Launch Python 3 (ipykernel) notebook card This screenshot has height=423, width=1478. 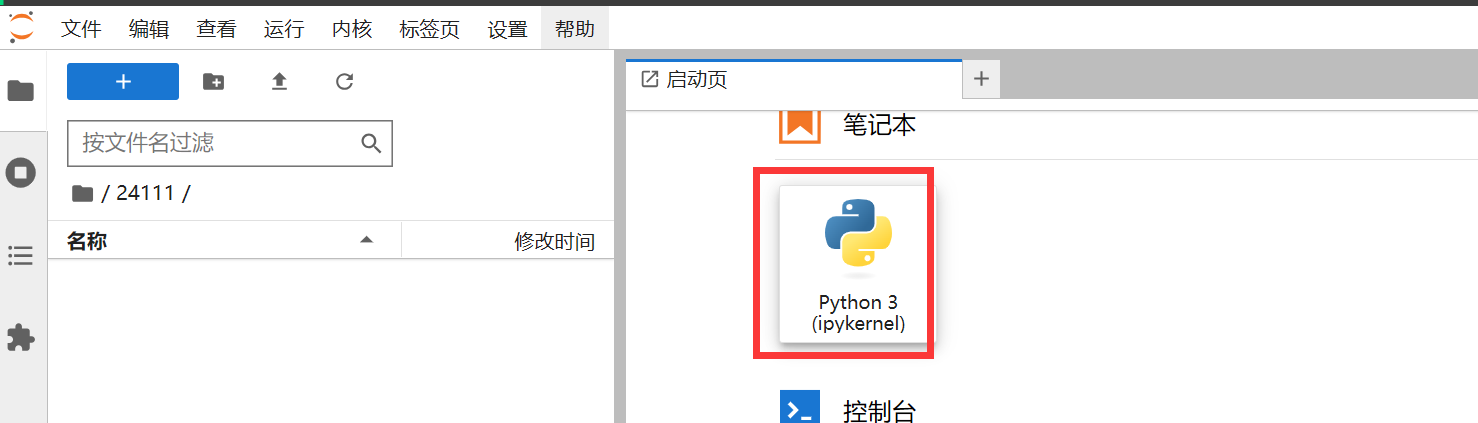tap(858, 263)
